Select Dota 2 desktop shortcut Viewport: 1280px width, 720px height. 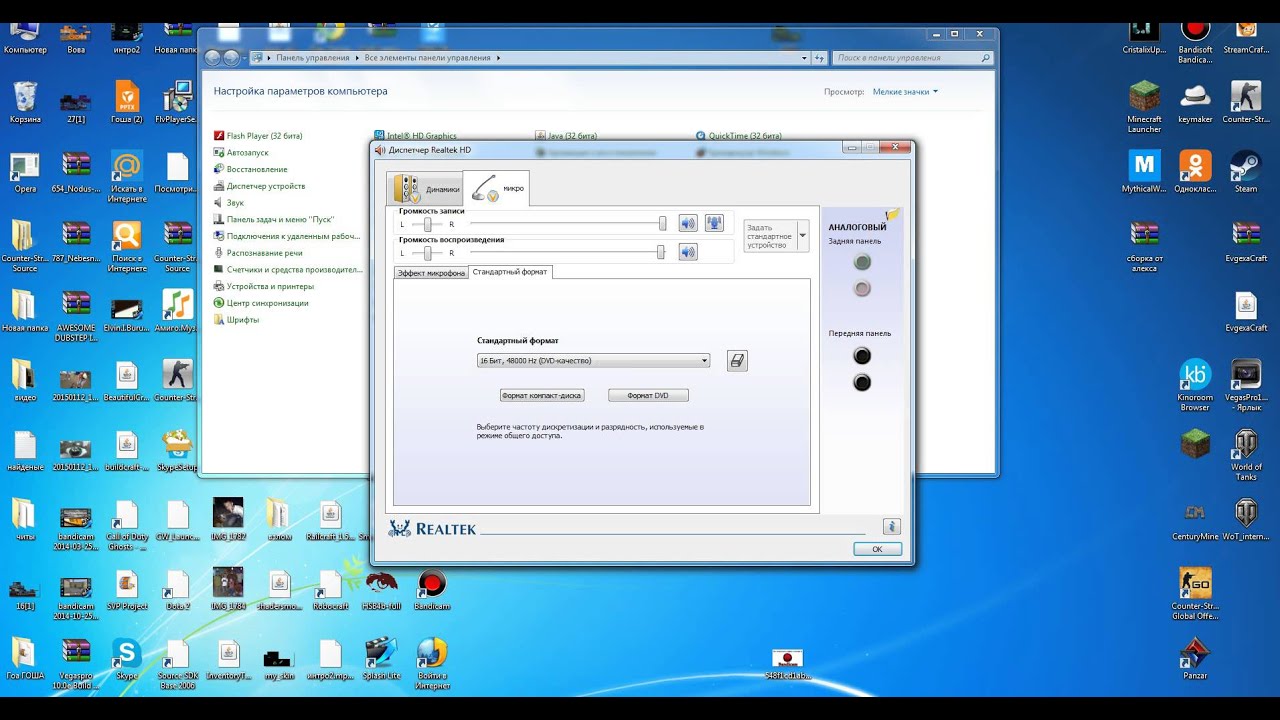(x=177, y=590)
